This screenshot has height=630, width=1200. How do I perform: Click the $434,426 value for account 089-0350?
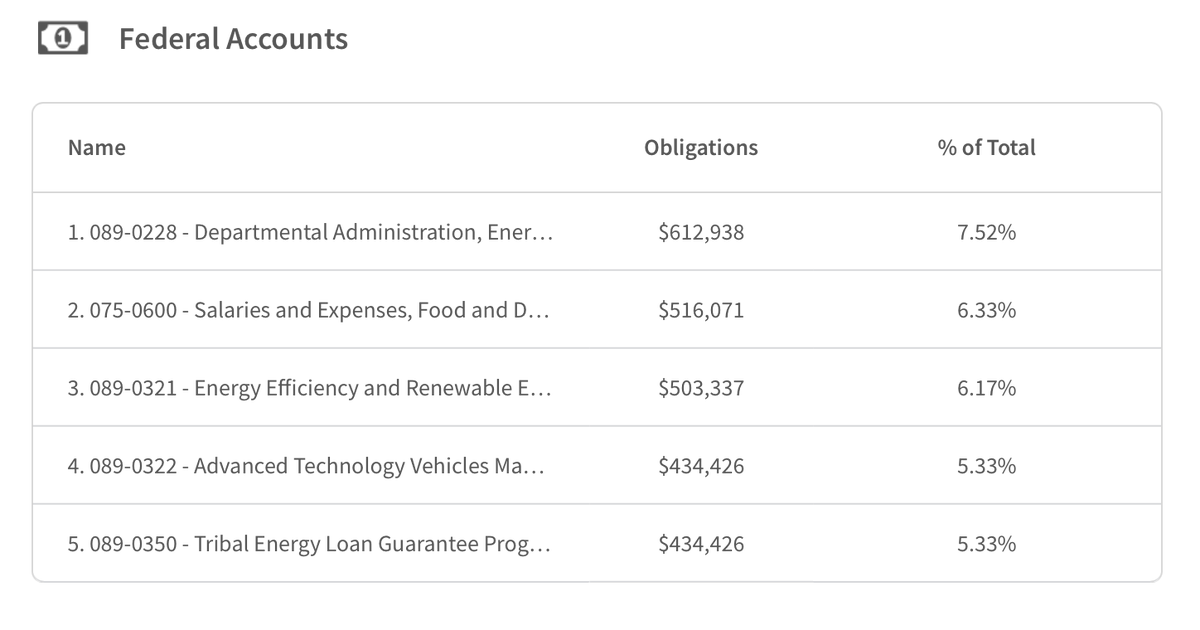[701, 545]
